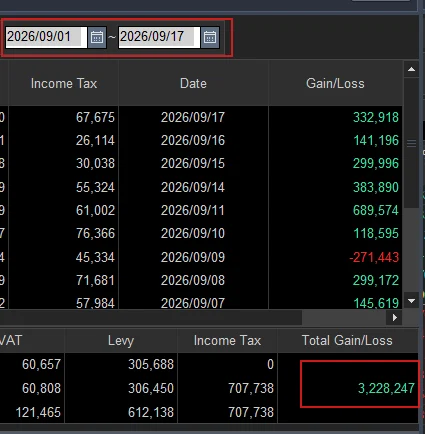Click the Total Gain/Loss summary header

point(347,341)
